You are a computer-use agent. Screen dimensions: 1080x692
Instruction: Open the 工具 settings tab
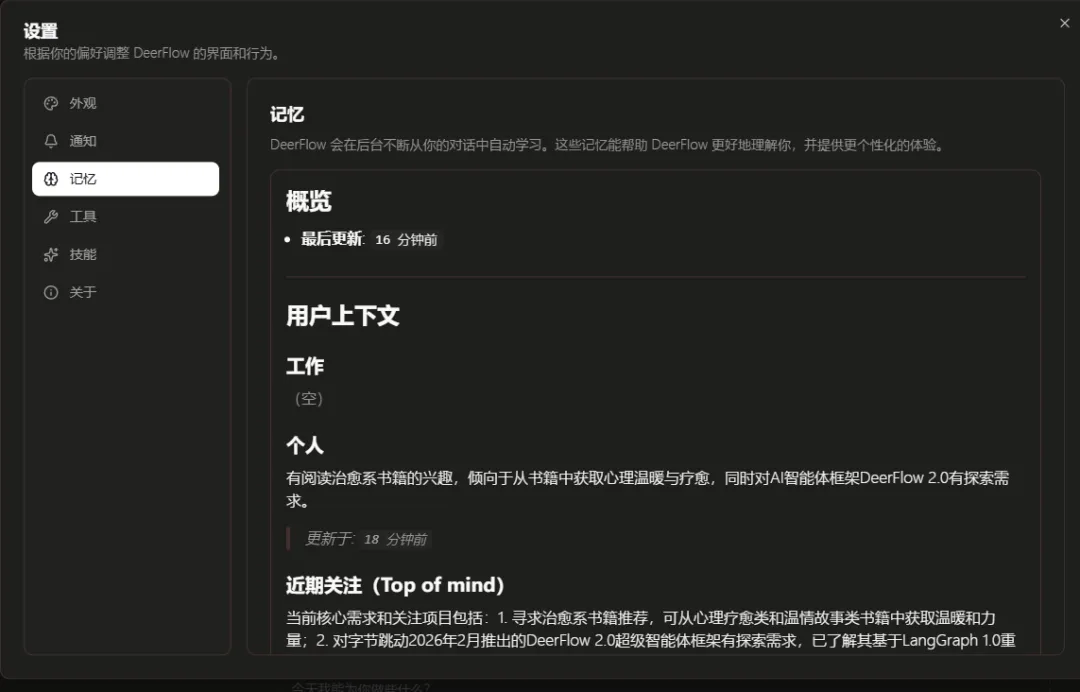(125, 217)
